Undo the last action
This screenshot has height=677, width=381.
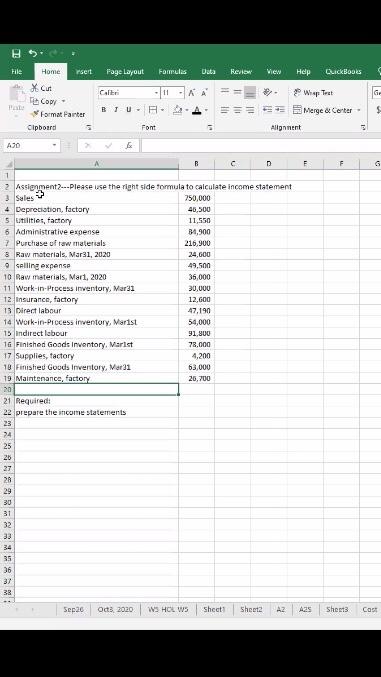click(33, 53)
